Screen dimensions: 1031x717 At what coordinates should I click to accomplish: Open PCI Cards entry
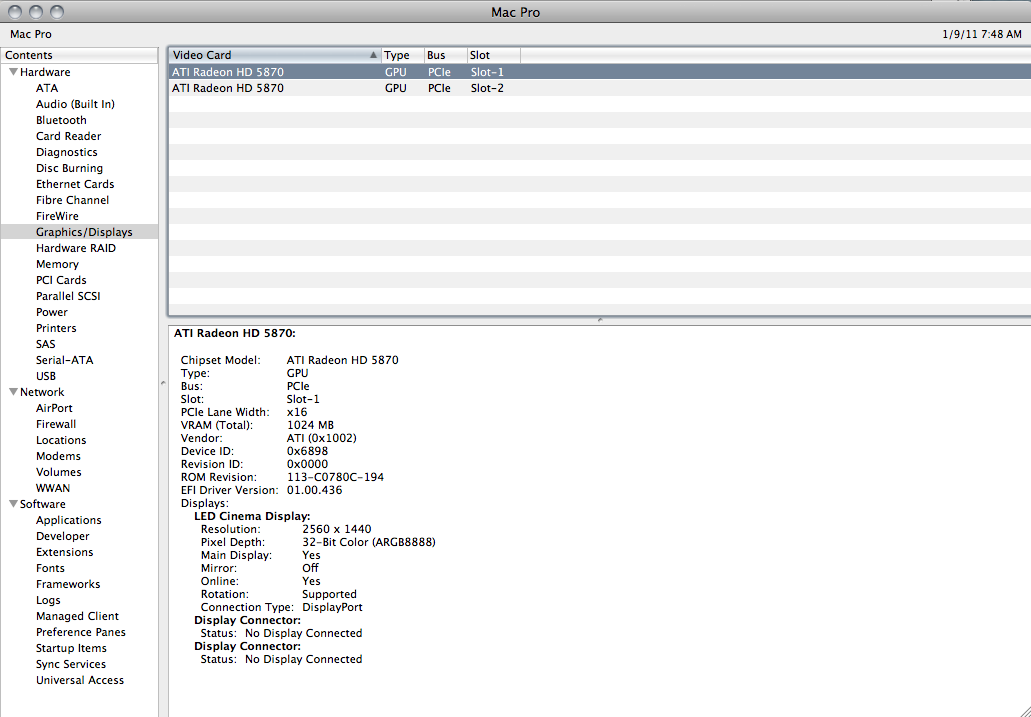[61, 280]
